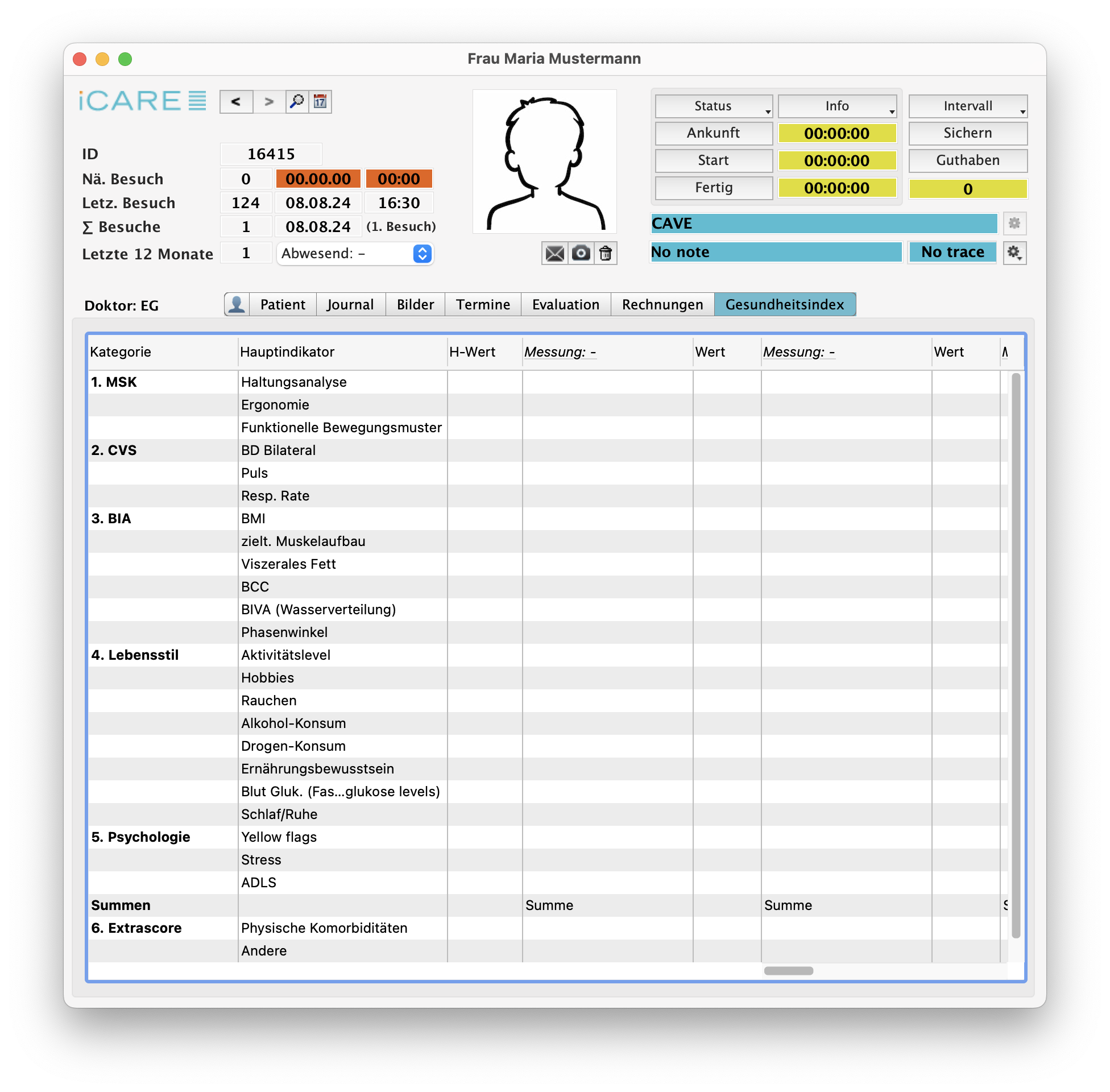
Task: Open the calendar icon in toolbar
Action: pyautogui.click(x=321, y=102)
